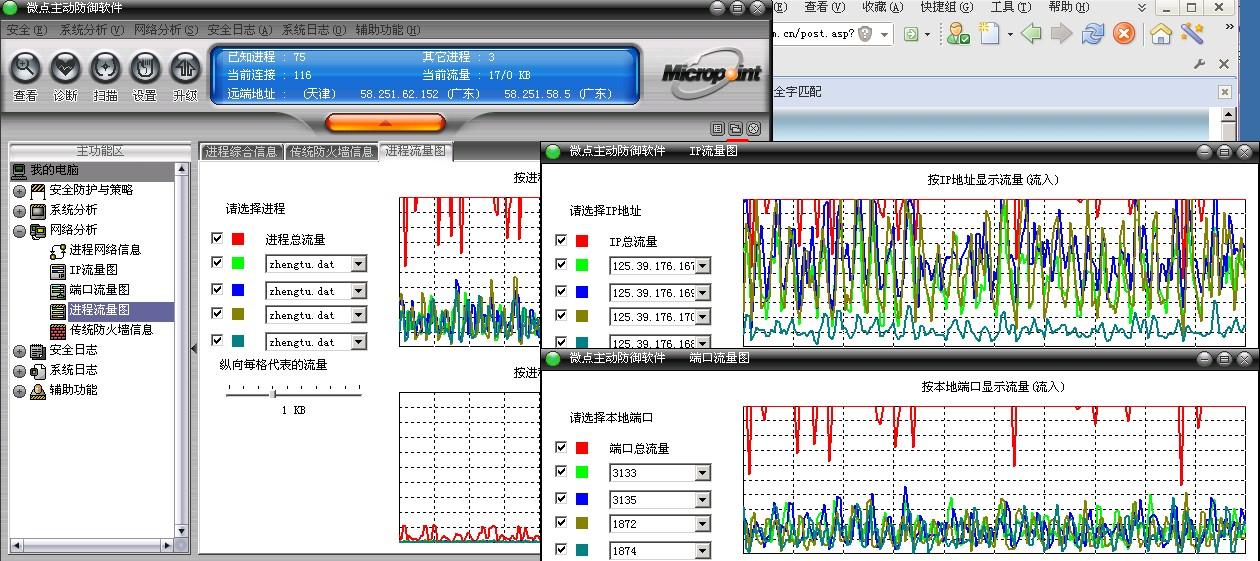Select 进程网络信息 tree item
The image size is (1260, 561).
pos(105,250)
